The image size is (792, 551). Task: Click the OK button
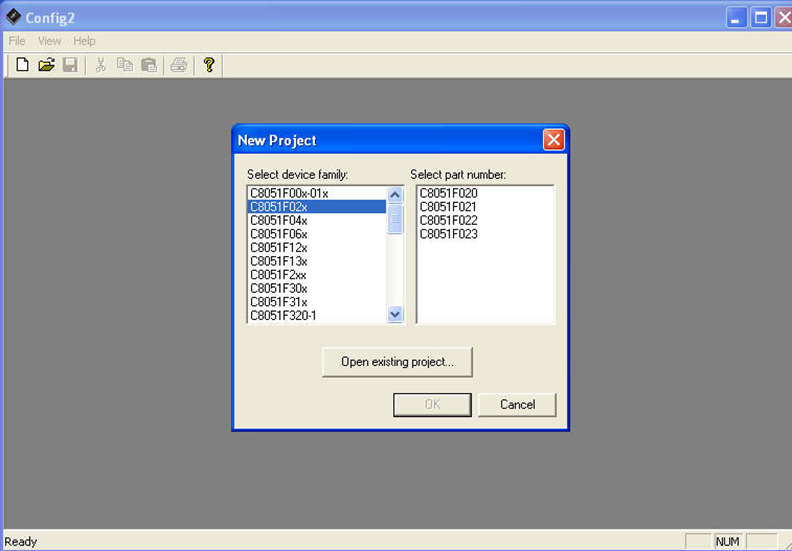pos(432,405)
